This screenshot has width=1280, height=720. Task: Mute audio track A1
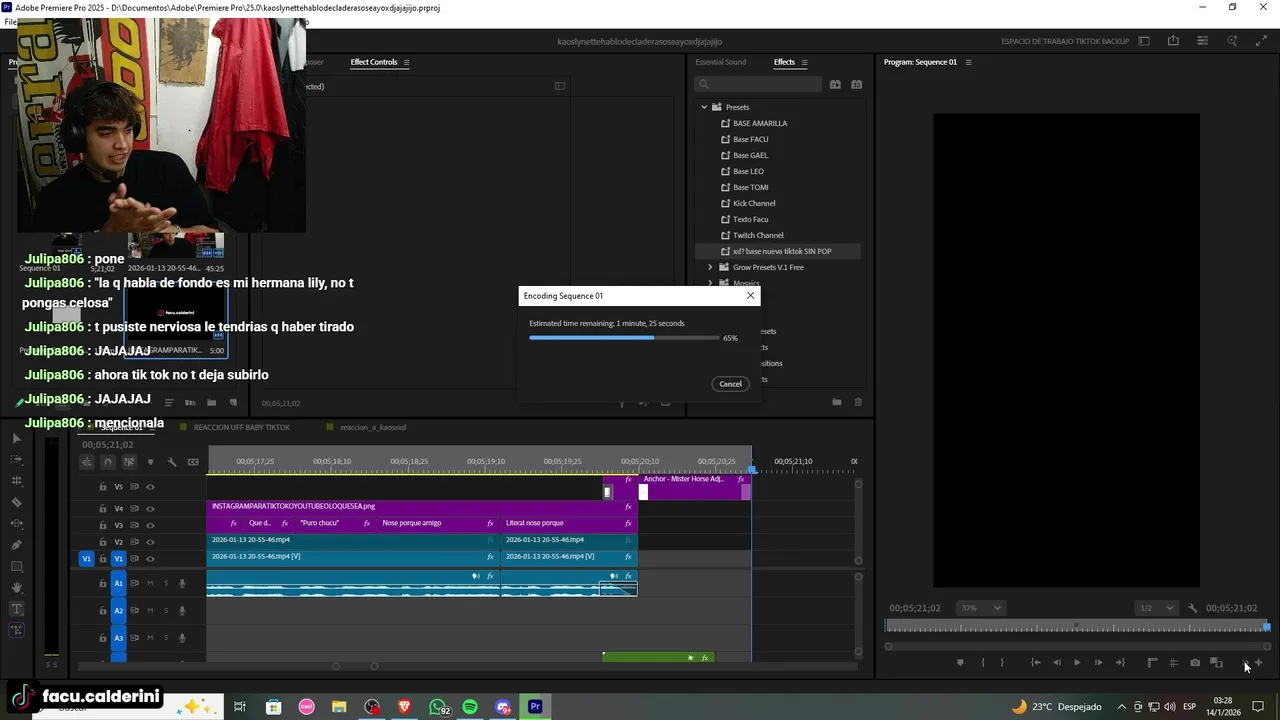[151, 583]
